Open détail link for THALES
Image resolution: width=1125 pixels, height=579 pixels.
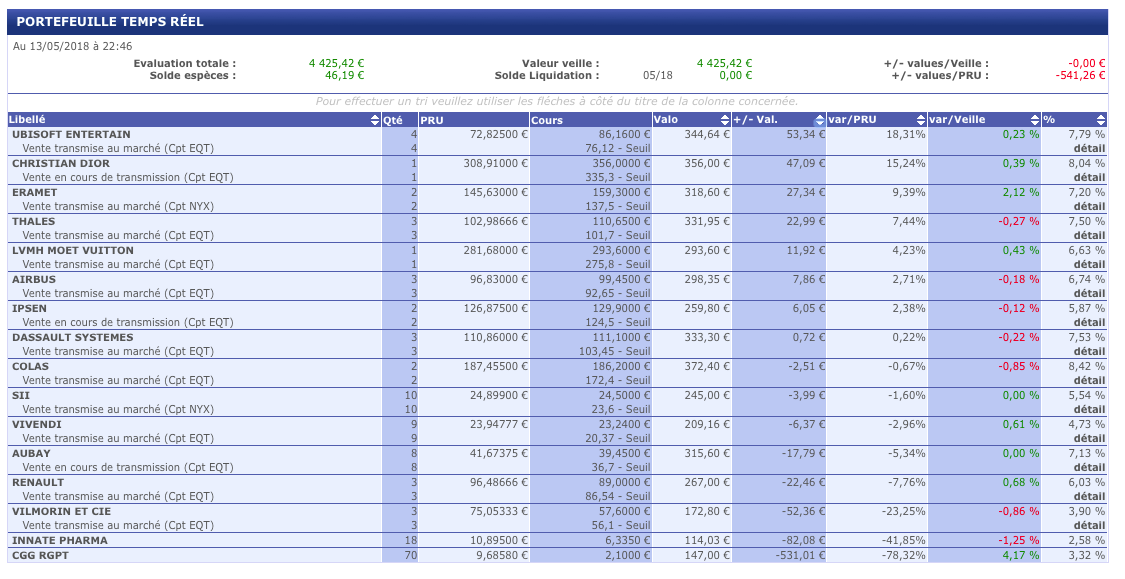point(1089,235)
